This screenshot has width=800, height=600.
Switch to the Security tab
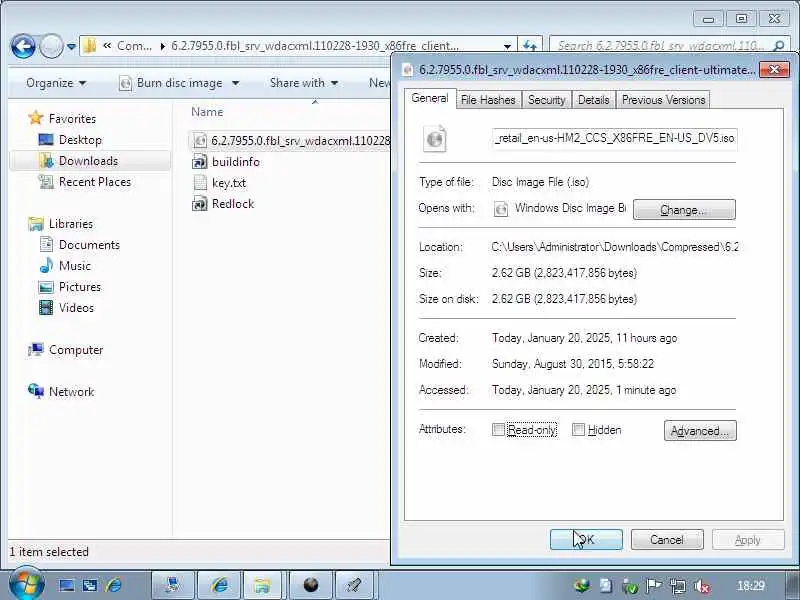tap(546, 100)
